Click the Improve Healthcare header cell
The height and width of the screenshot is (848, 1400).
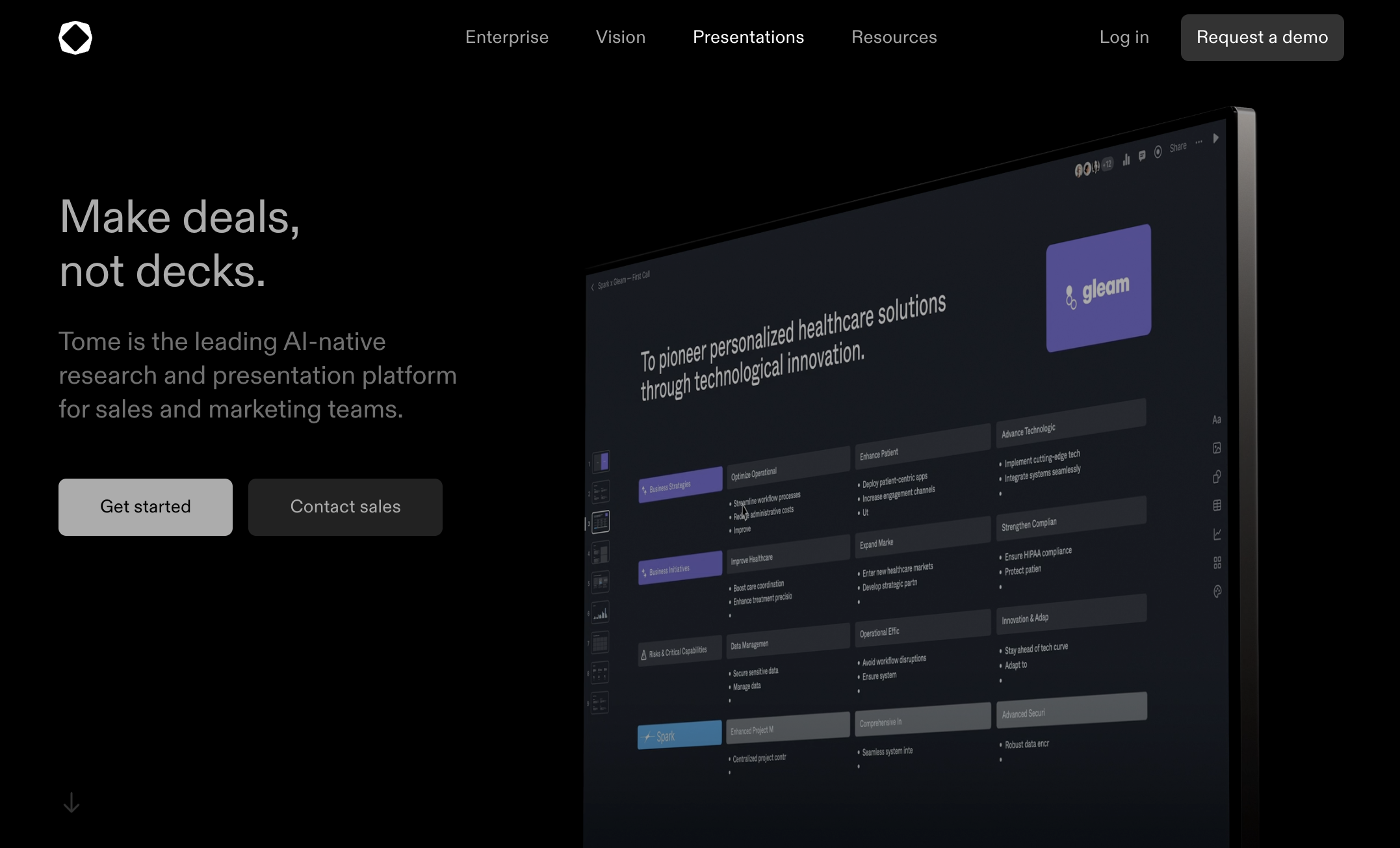tap(788, 555)
